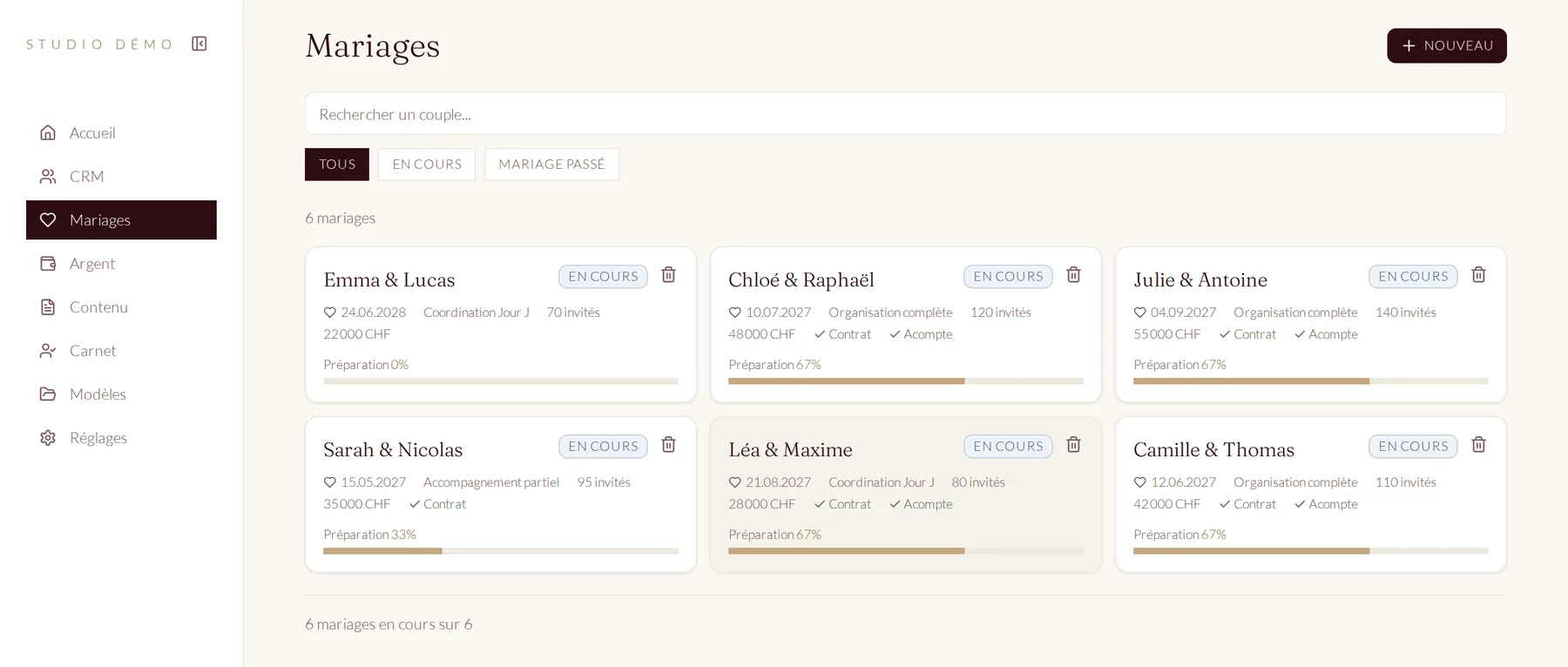1568x667 pixels.
Task: Create a new wedding with Nouveau button
Action: [x=1446, y=45]
